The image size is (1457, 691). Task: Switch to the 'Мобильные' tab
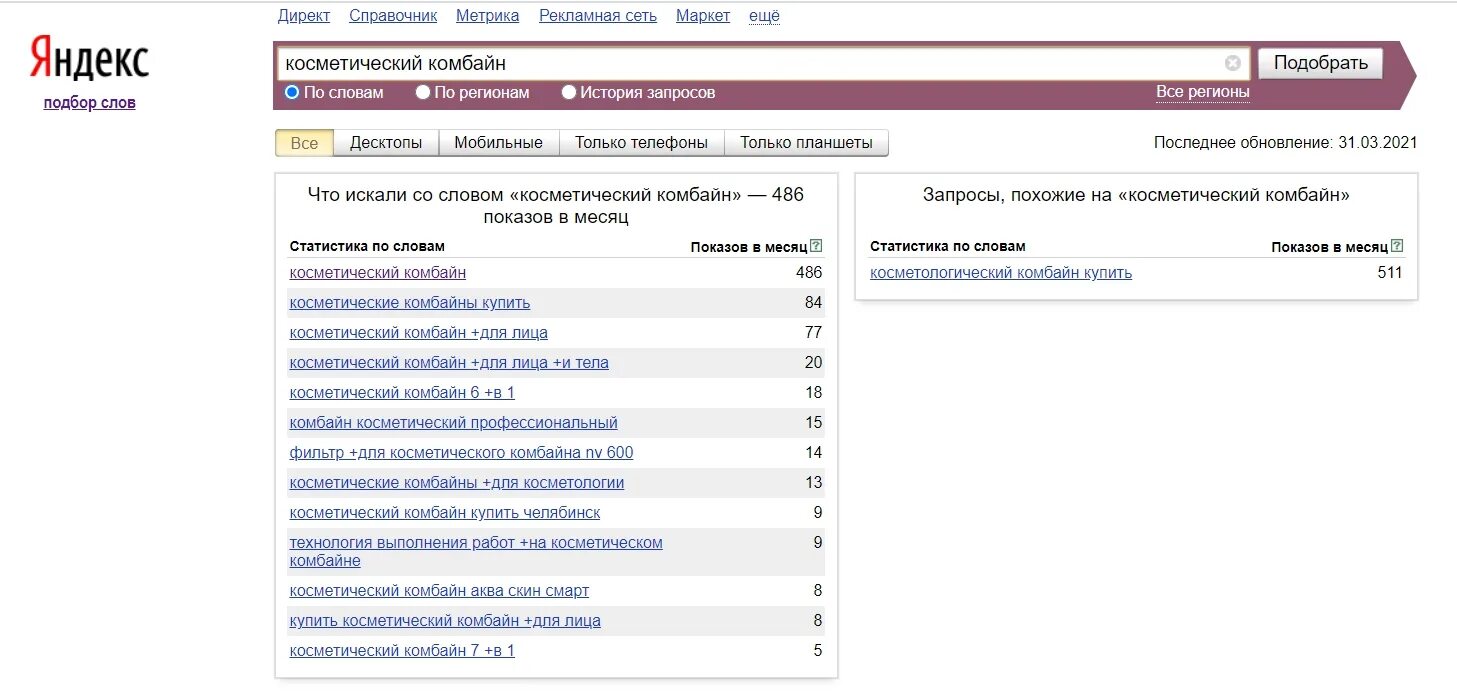(498, 143)
